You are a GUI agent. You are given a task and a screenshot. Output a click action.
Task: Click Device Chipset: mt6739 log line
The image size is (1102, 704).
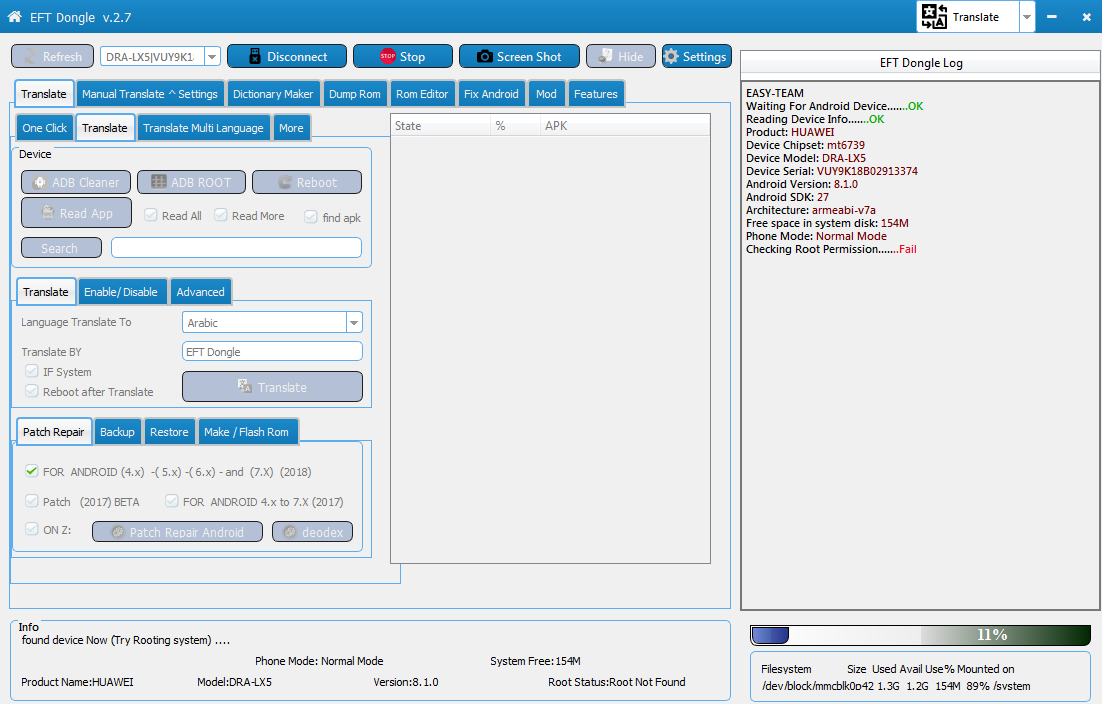click(805, 145)
